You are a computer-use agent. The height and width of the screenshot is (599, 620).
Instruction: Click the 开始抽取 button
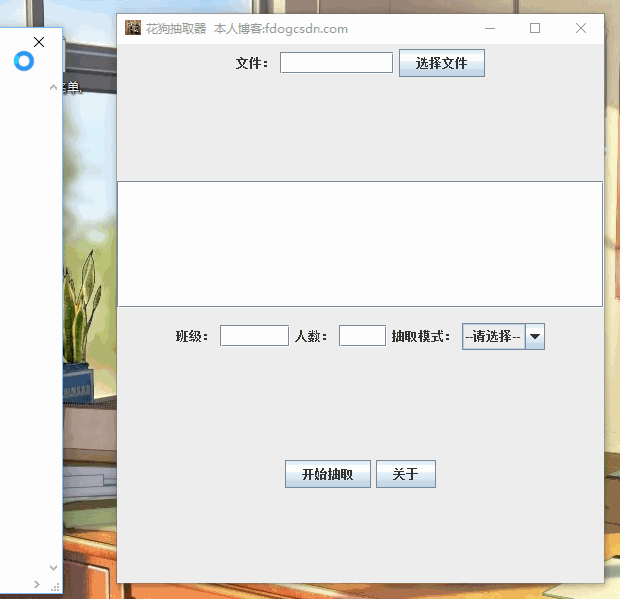pos(328,474)
